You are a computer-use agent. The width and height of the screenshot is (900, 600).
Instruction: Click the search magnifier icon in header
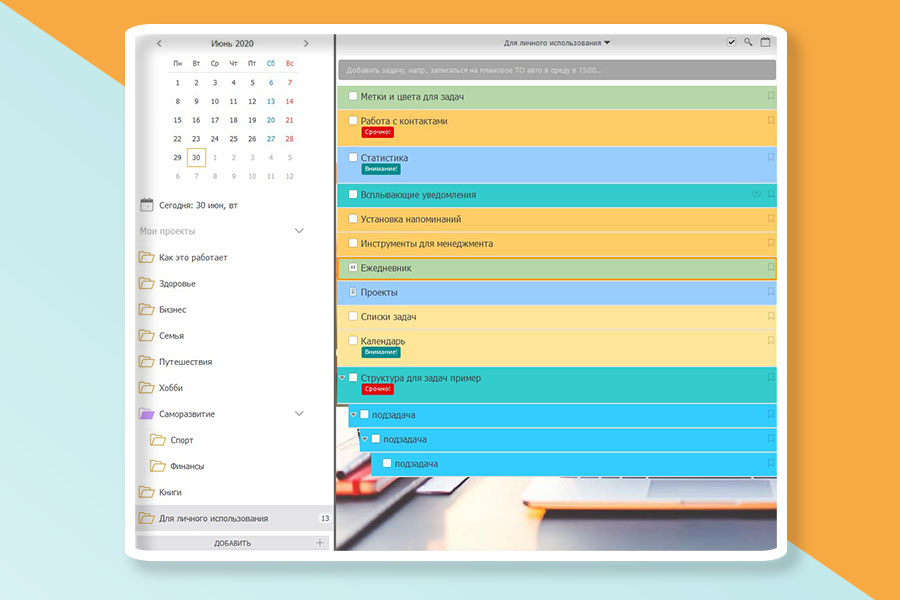coord(748,43)
